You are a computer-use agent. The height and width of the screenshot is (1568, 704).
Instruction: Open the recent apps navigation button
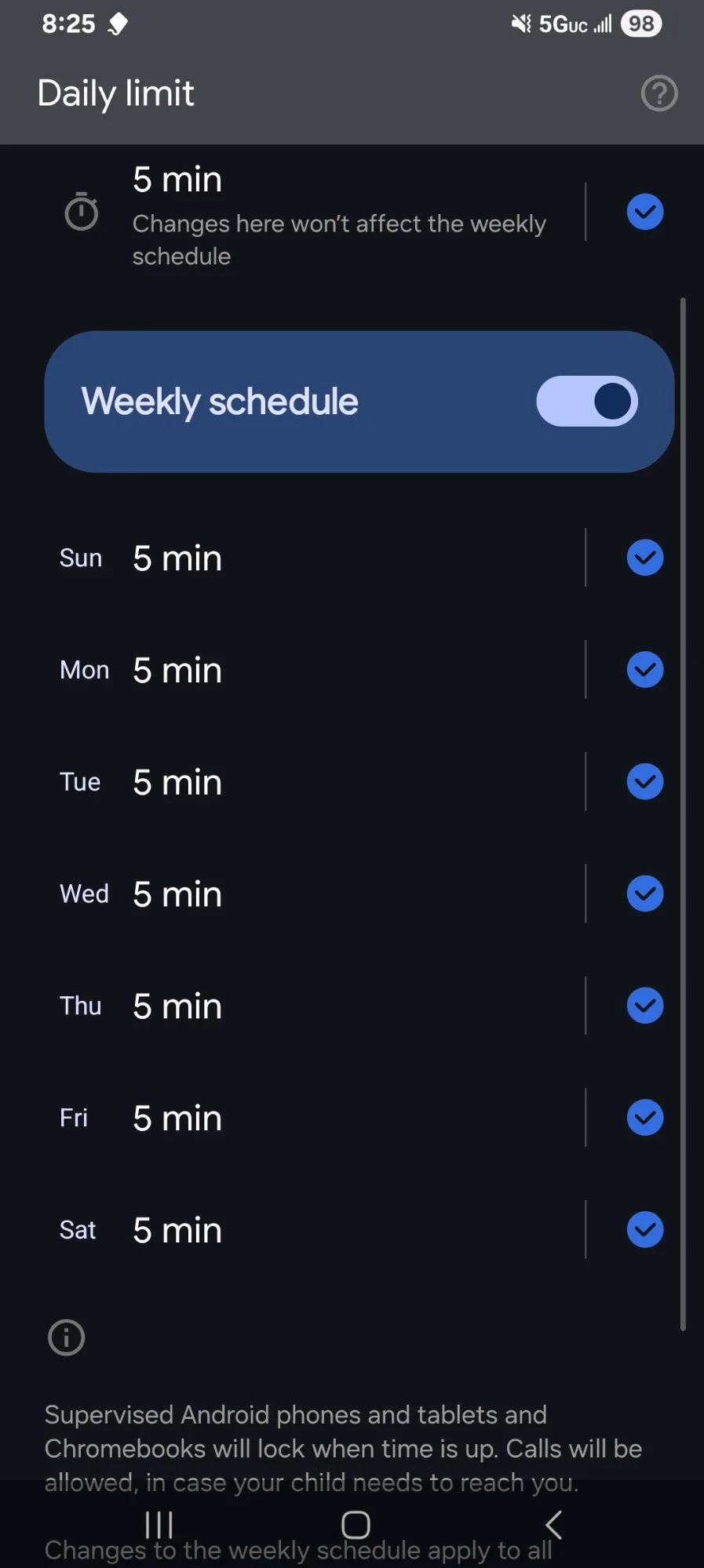tap(159, 1525)
